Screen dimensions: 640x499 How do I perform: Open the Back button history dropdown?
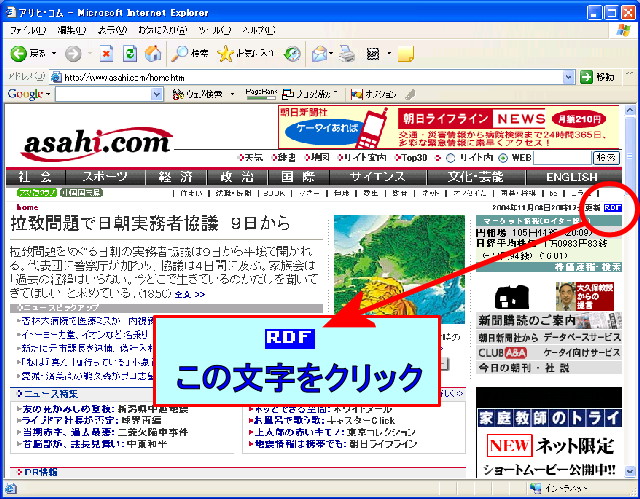[x=54, y=53]
